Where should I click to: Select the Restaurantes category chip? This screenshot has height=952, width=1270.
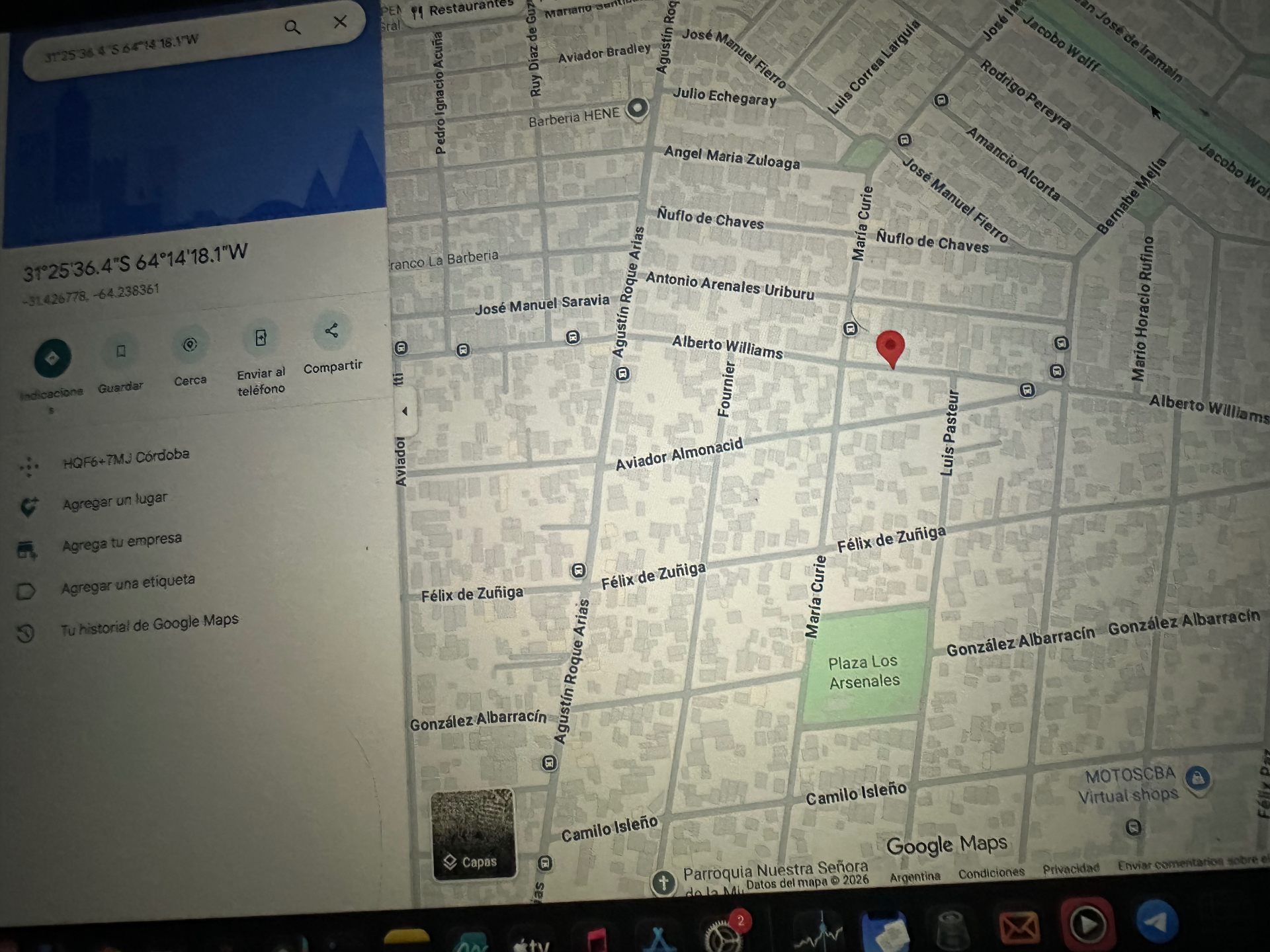462,9
